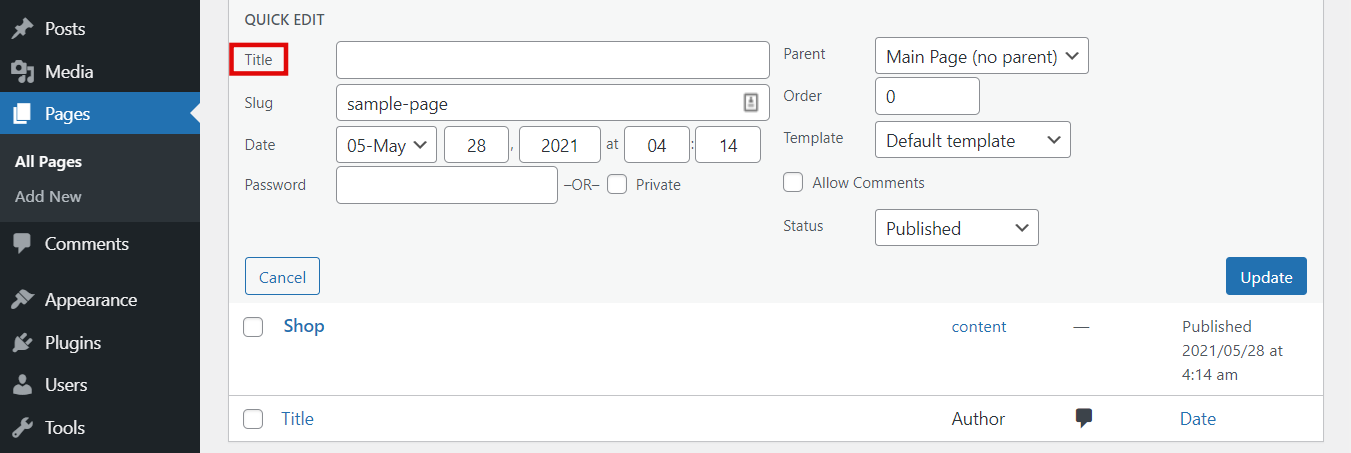Open the Parent page dropdown
This screenshot has height=453, width=1351.
tap(981, 57)
